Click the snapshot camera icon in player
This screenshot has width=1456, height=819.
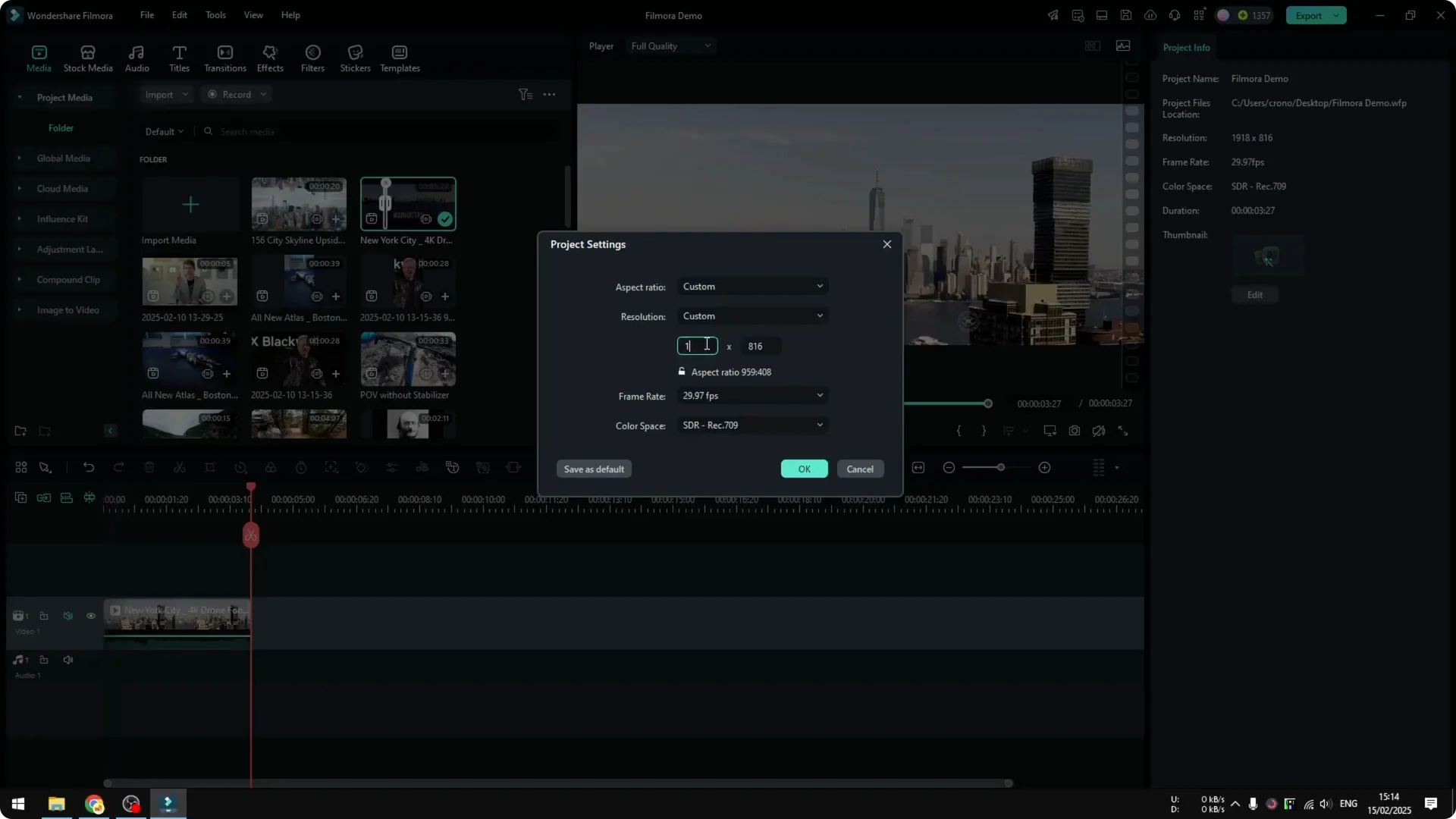(x=1075, y=431)
